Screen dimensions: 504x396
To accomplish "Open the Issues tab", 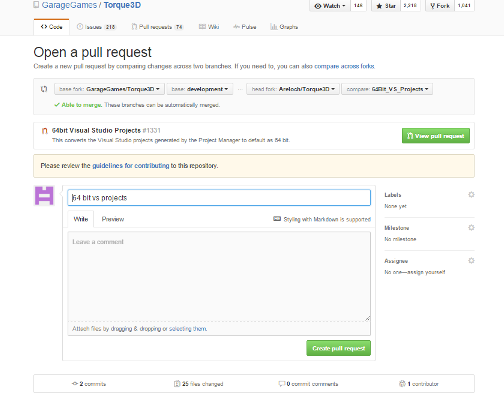I will click(x=96, y=27).
